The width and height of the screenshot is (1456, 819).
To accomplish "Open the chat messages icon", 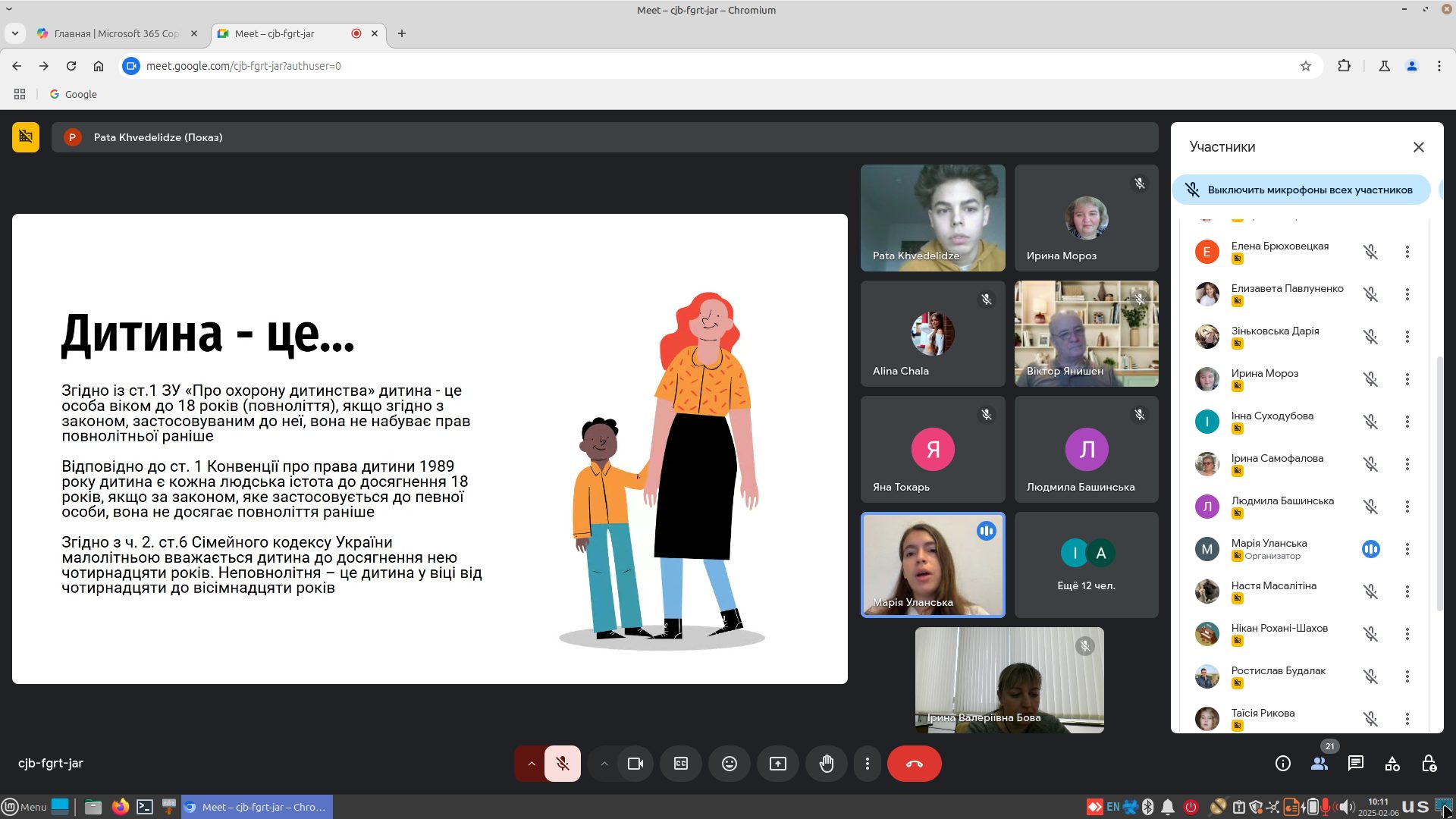I will pos(1356,764).
